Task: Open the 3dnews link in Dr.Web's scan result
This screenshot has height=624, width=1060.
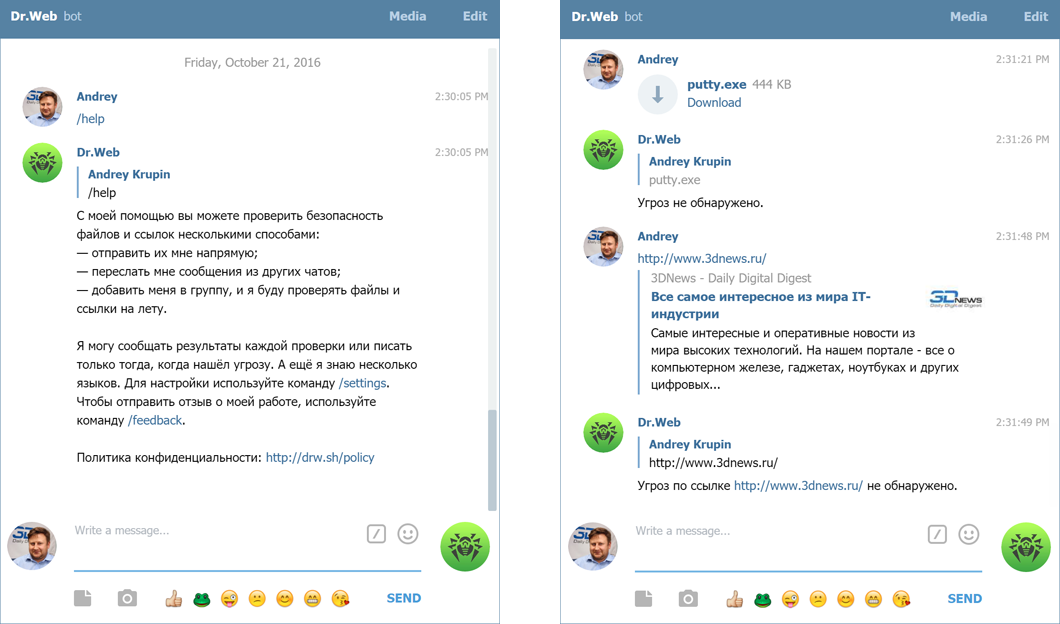Action: click(x=798, y=485)
